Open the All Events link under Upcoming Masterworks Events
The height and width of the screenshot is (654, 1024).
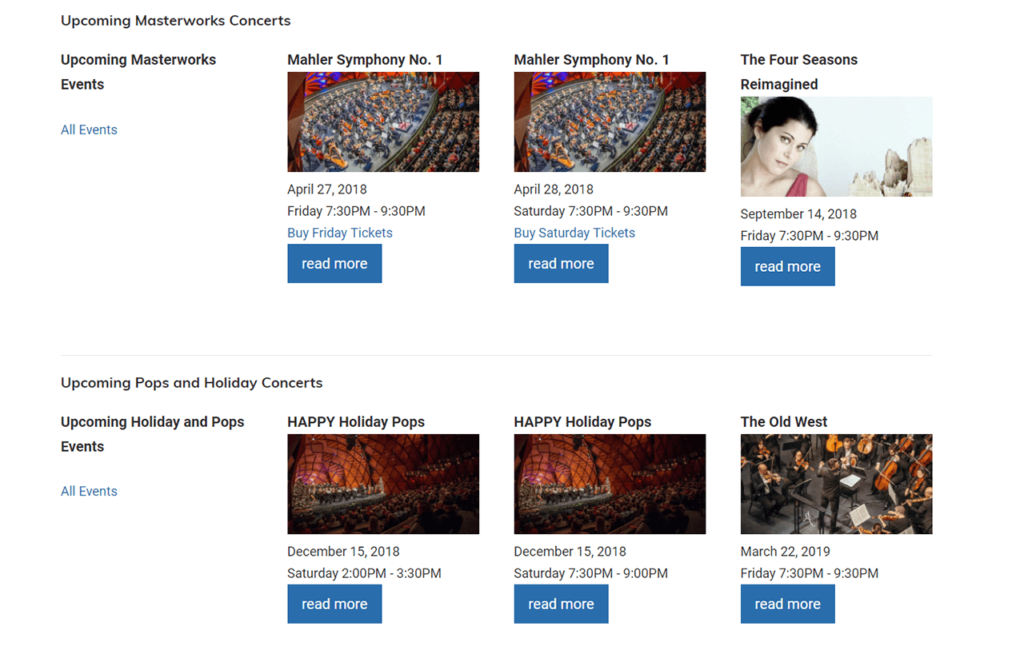[88, 129]
